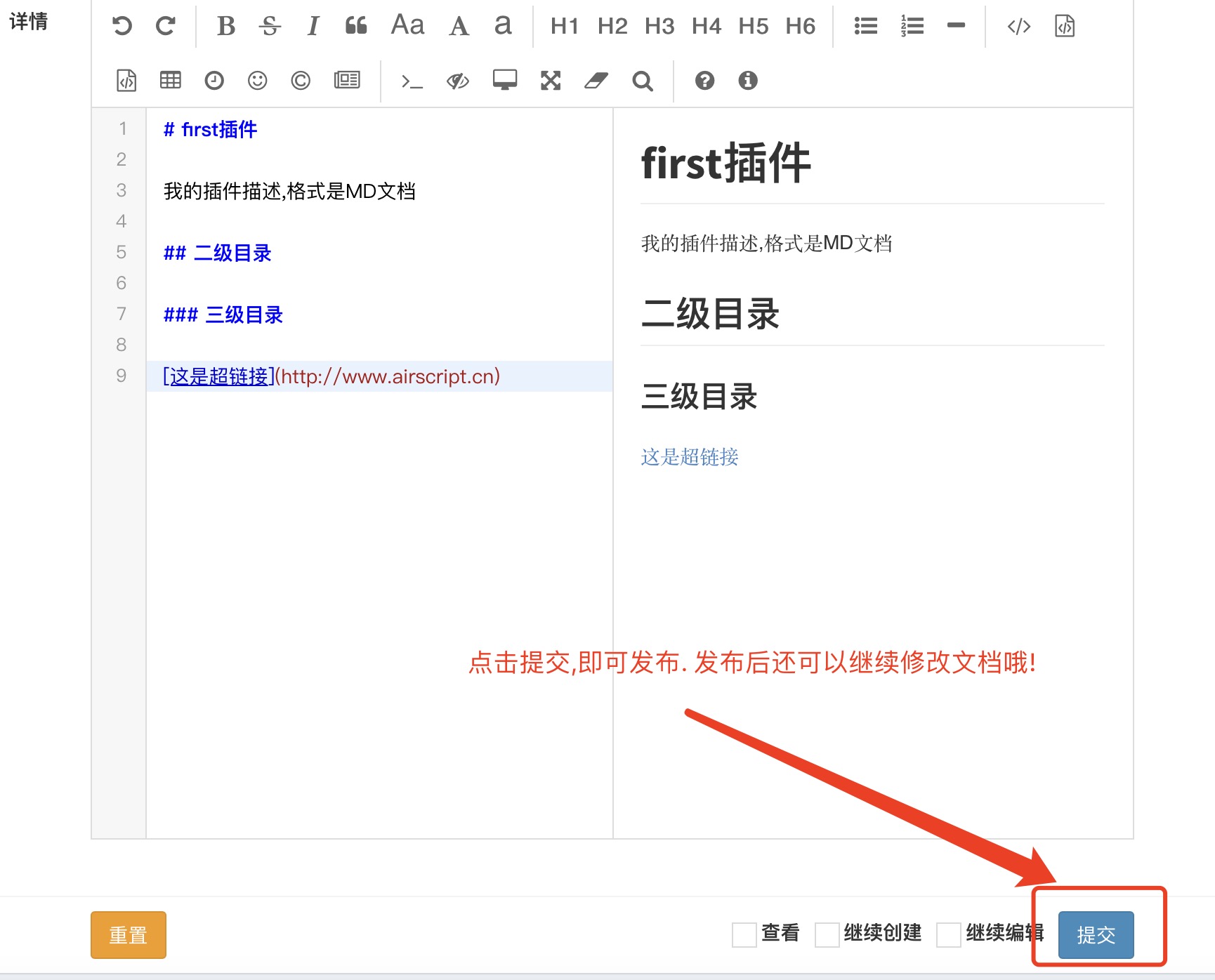1215x980 pixels.
Task: Show editor info with i icon
Action: click(x=748, y=81)
